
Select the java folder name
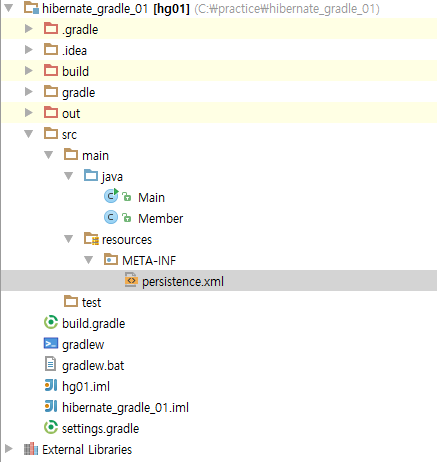[112, 177]
